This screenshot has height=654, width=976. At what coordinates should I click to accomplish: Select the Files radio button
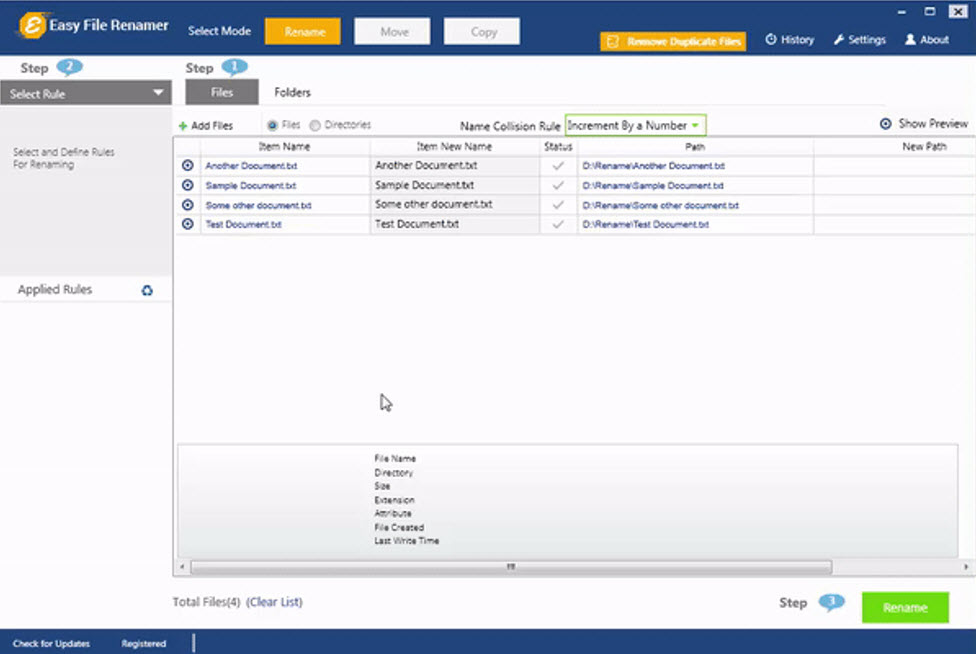[x=272, y=125]
